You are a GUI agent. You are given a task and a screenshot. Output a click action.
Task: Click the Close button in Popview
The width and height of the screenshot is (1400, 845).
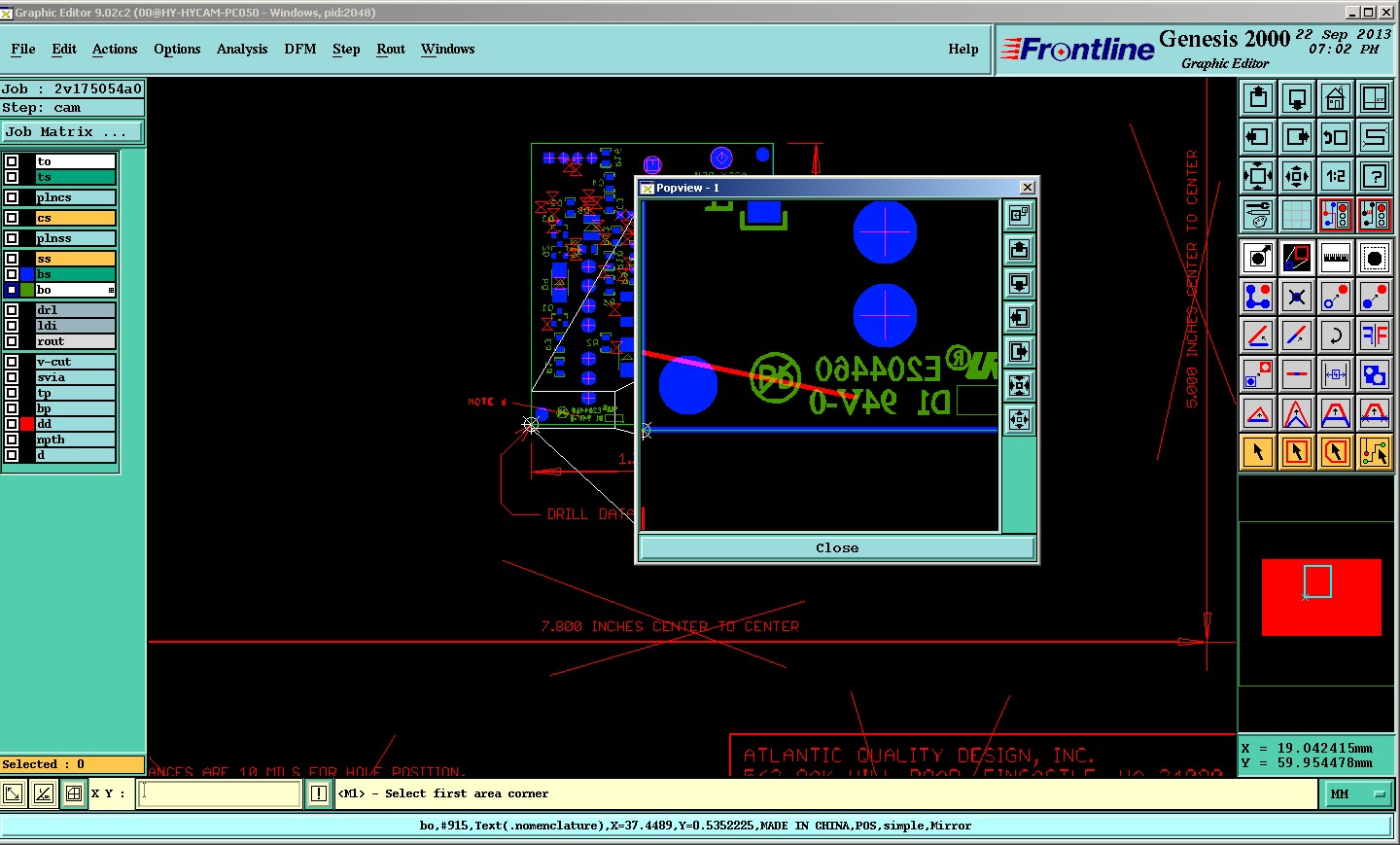tap(837, 547)
